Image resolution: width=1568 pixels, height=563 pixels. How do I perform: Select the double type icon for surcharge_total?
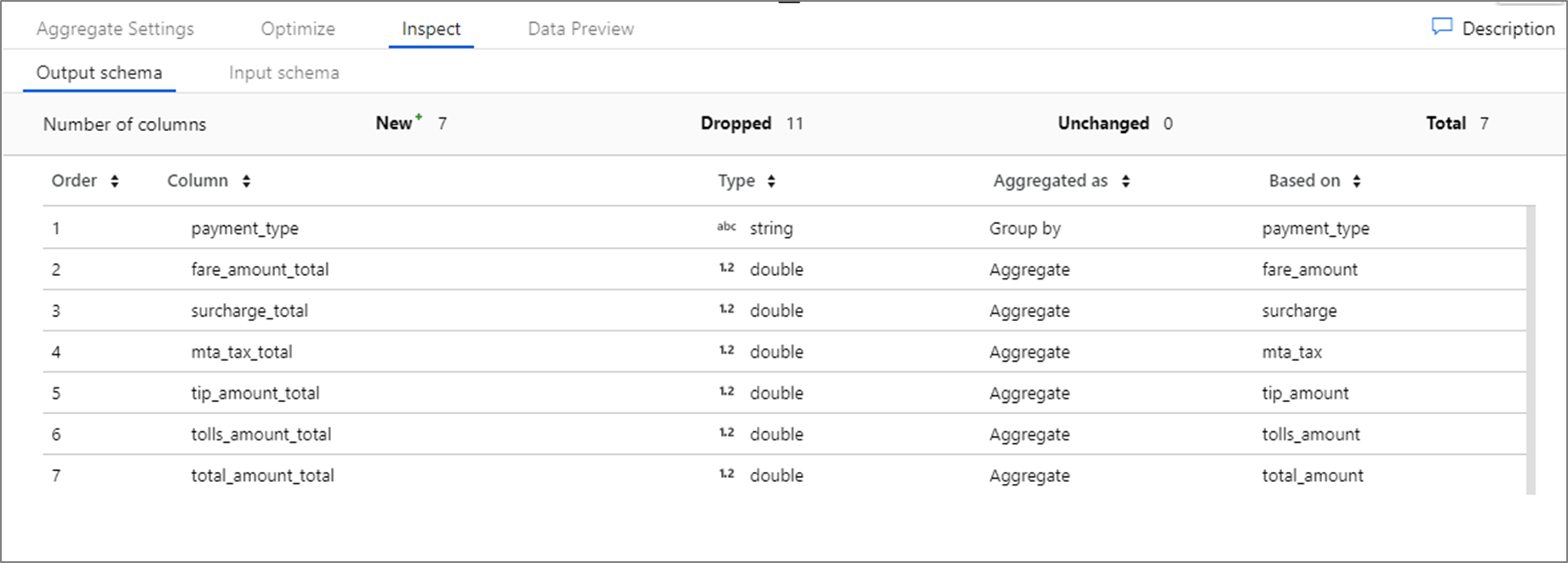[x=728, y=310]
